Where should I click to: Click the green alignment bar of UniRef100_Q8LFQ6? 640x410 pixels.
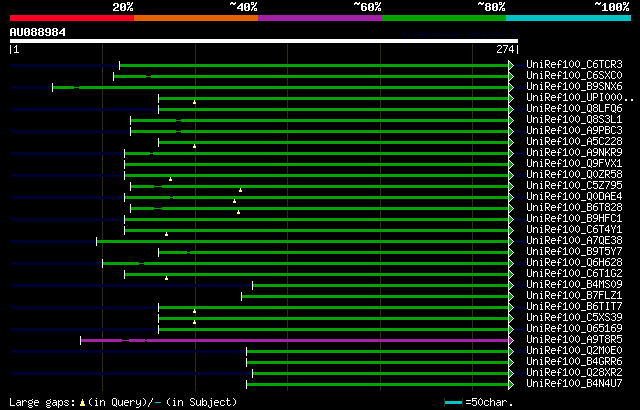pyautogui.click(x=333, y=109)
